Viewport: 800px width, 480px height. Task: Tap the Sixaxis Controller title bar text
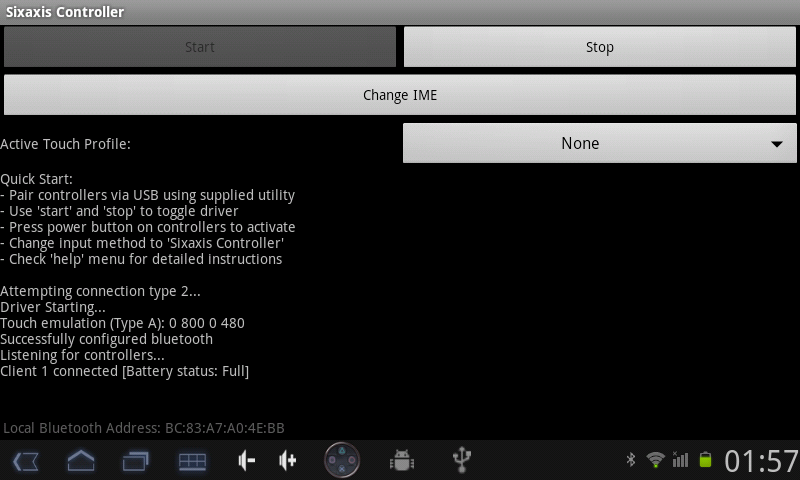pyautogui.click(x=65, y=12)
